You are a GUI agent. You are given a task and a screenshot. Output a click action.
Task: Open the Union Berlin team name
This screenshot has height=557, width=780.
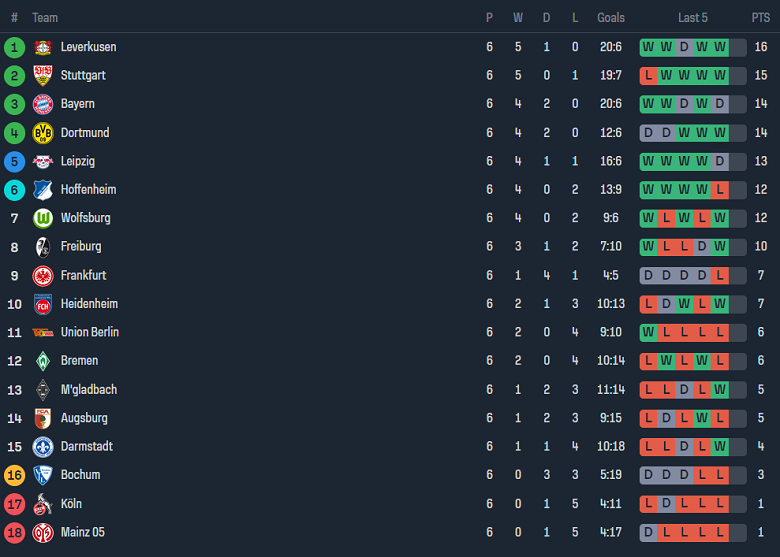click(x=90, y=332)
